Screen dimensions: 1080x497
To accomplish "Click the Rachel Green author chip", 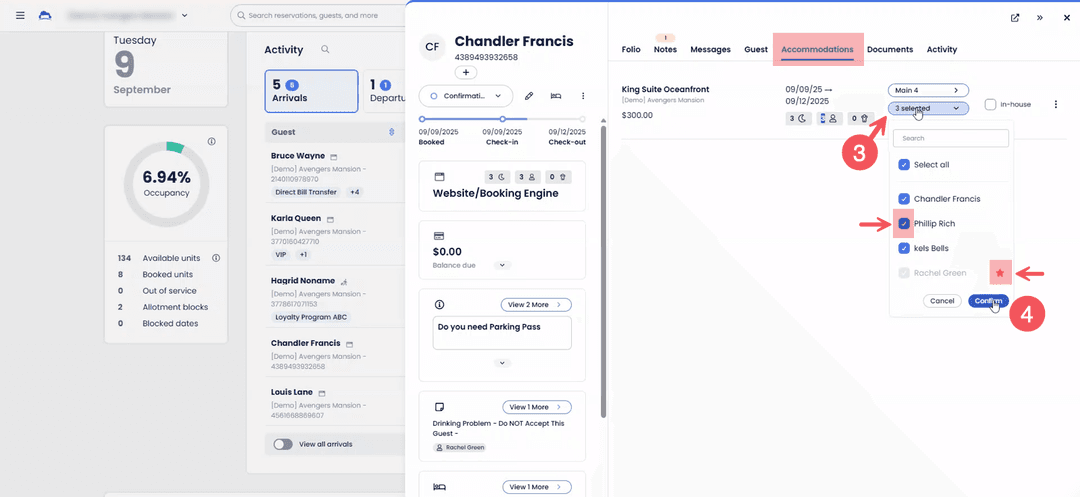I will click(x=460, y=447).
